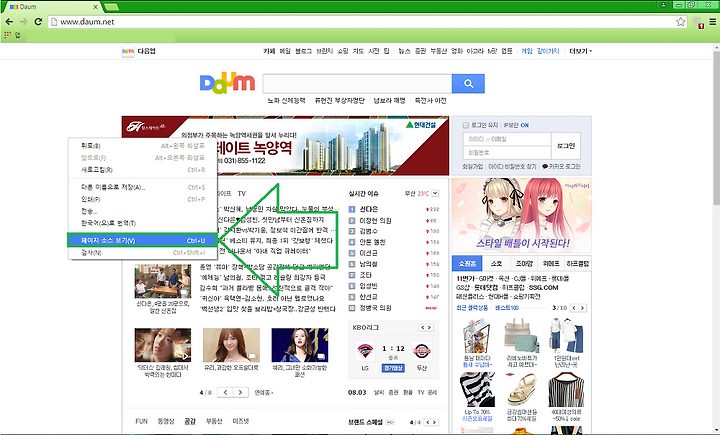
Task: Bookmark page with the star icon
Action: [681, 22]
